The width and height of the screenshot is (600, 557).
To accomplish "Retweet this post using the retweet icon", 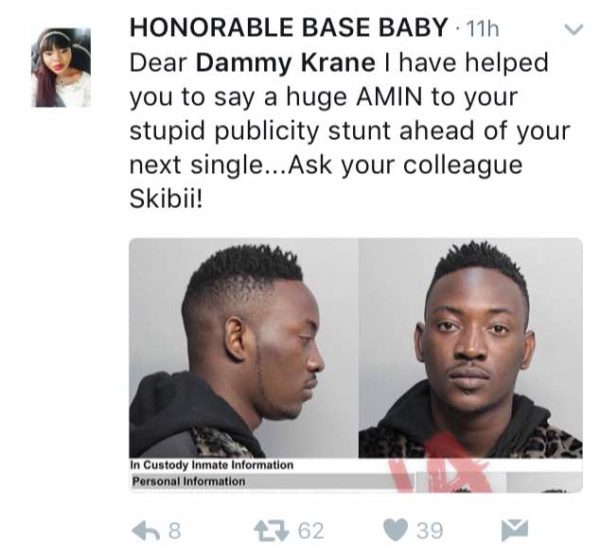I will [271, 531].
